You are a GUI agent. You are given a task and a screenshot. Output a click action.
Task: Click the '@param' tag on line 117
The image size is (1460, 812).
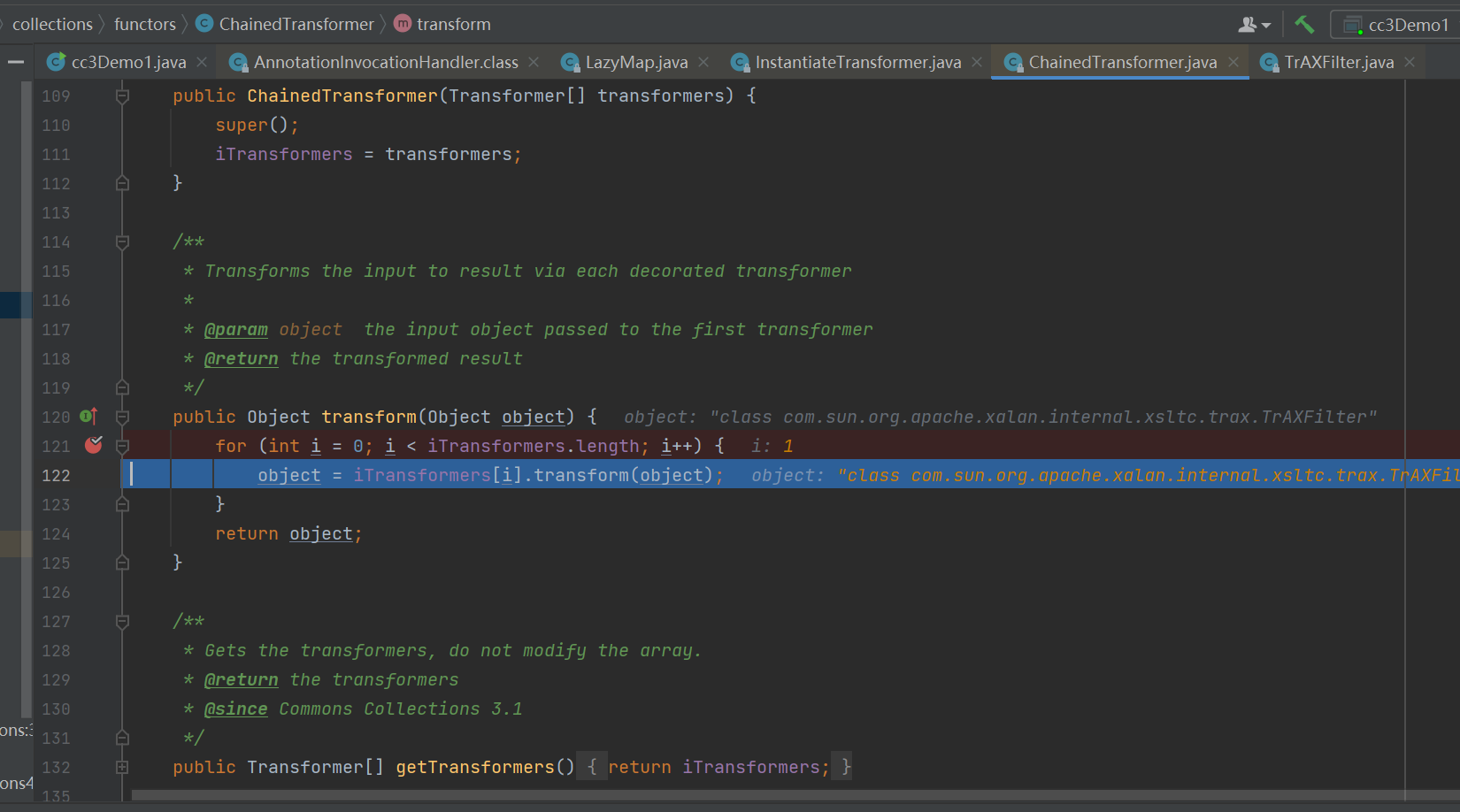click(x=235, y=329)
